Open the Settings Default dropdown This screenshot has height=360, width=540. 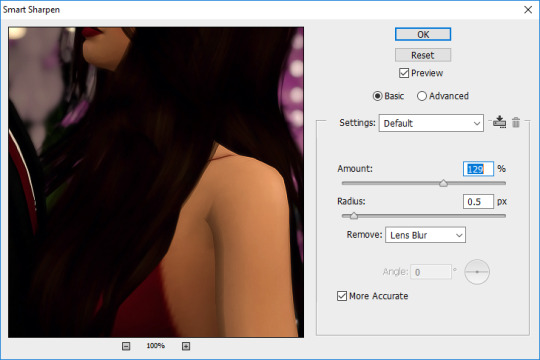point(431,123)
